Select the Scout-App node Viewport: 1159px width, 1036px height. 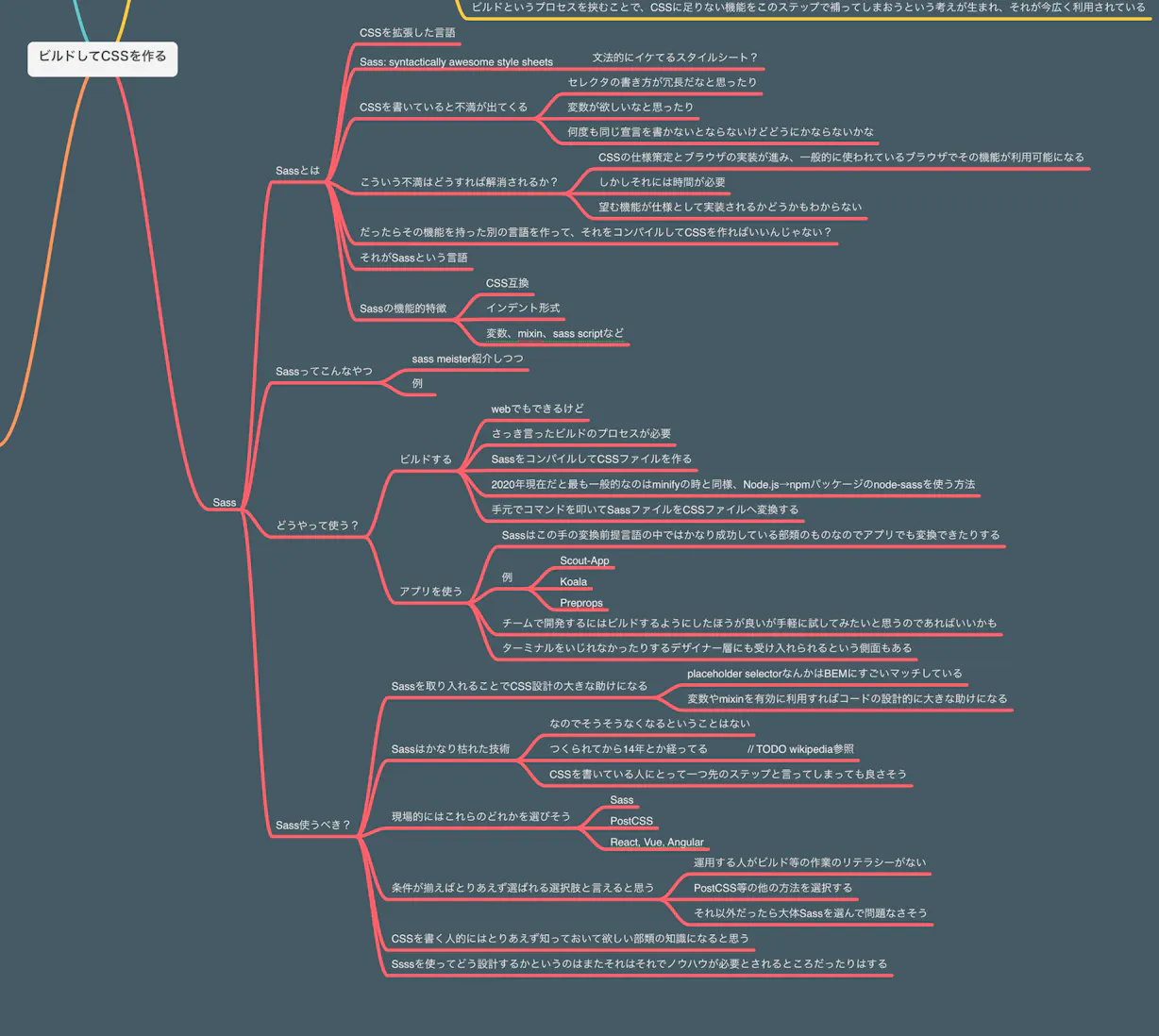coord(585,560)
